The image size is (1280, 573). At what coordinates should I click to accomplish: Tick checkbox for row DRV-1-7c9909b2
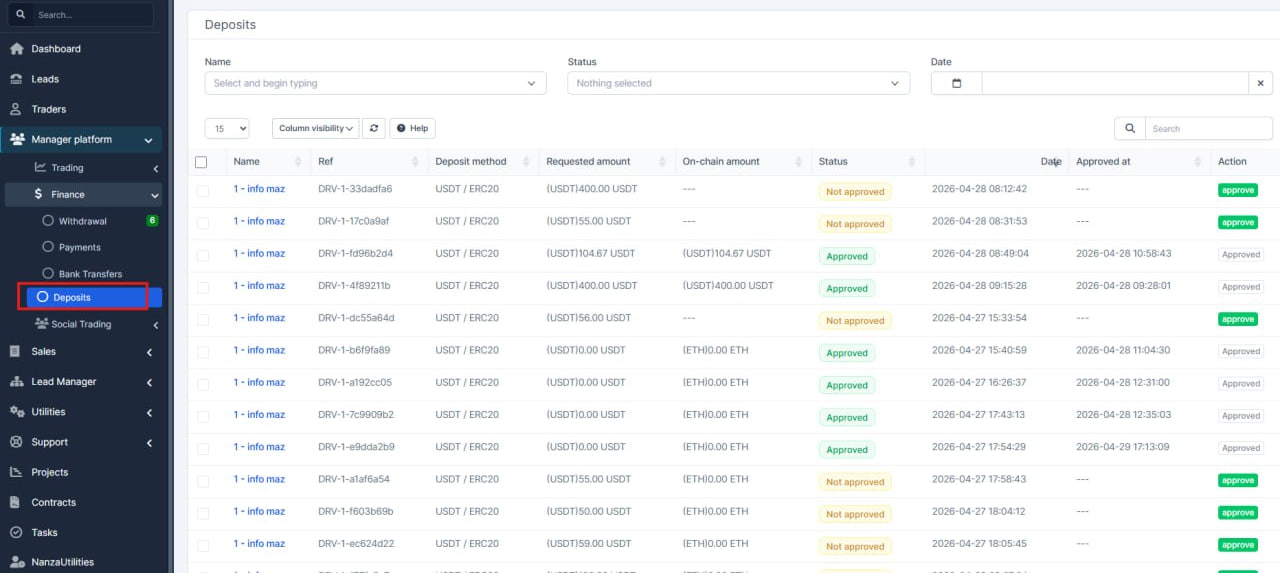(x=203, y=416)
